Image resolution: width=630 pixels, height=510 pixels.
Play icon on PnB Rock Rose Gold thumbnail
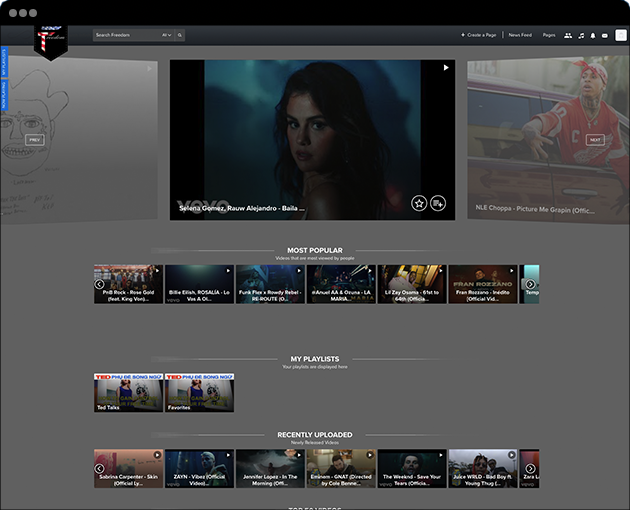coord(157,270)
